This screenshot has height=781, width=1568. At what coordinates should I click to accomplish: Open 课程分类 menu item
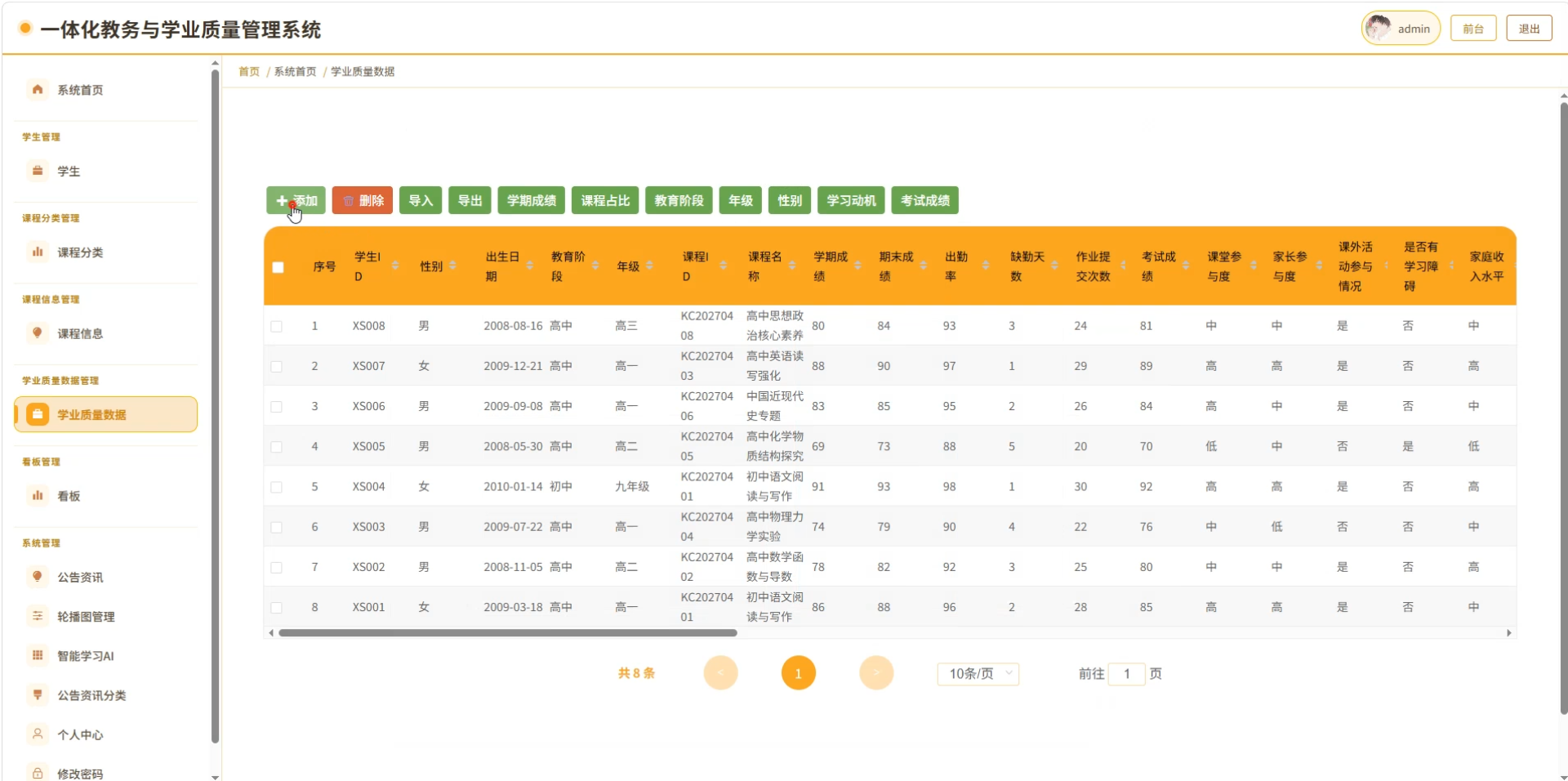point(105,252)
